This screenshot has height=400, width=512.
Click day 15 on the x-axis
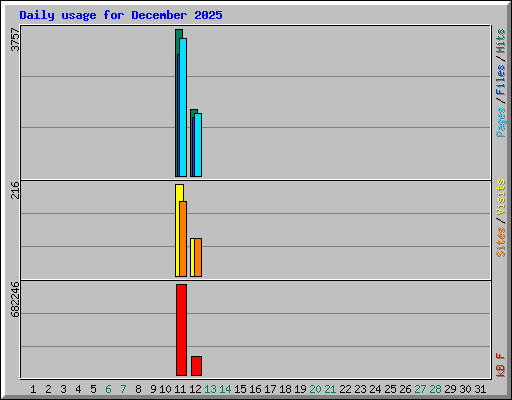click(x=240, y=389)
